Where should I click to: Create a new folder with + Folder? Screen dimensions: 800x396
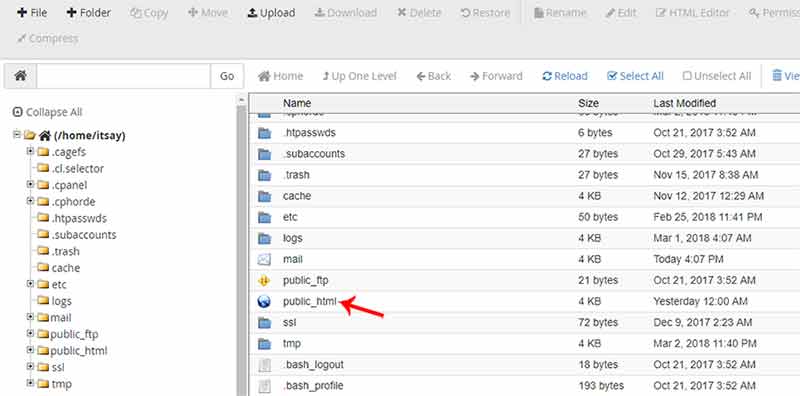[x=88, y=13]
